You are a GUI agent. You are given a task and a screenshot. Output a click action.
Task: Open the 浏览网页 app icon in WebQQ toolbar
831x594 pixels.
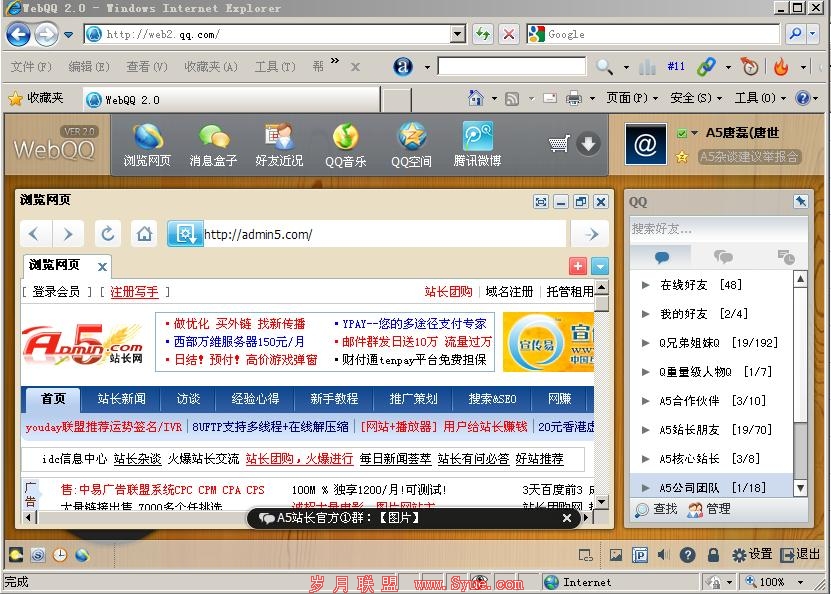click(147, 145)
